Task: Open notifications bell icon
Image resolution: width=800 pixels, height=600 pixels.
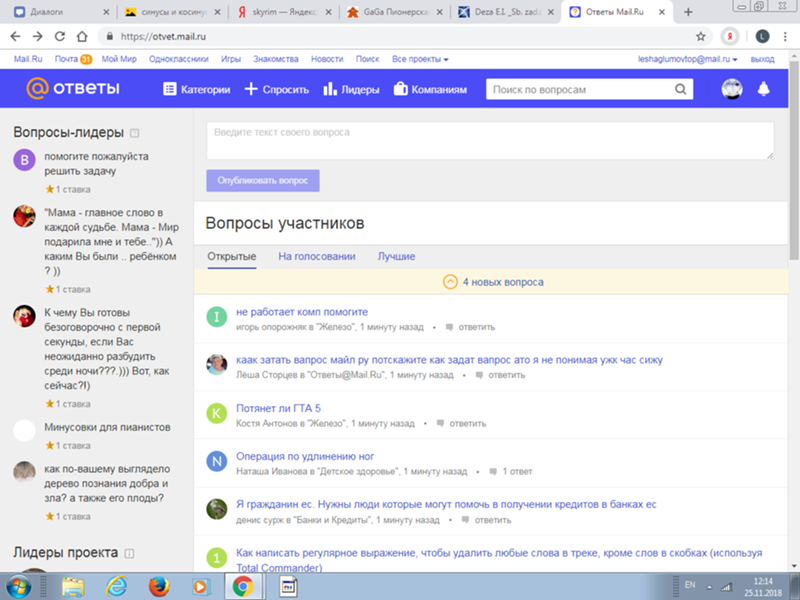Action: [763, 89]
